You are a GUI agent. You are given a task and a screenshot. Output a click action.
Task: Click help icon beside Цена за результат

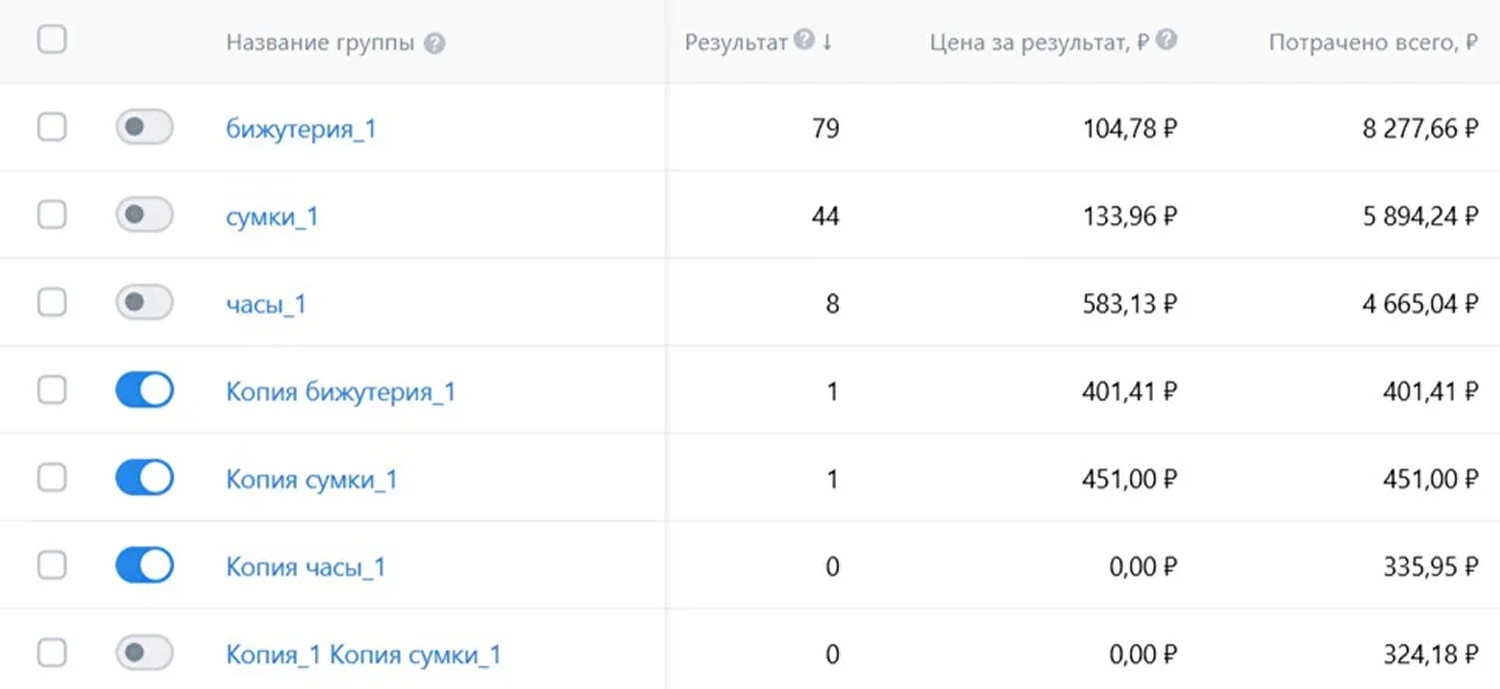point(1166,41)
